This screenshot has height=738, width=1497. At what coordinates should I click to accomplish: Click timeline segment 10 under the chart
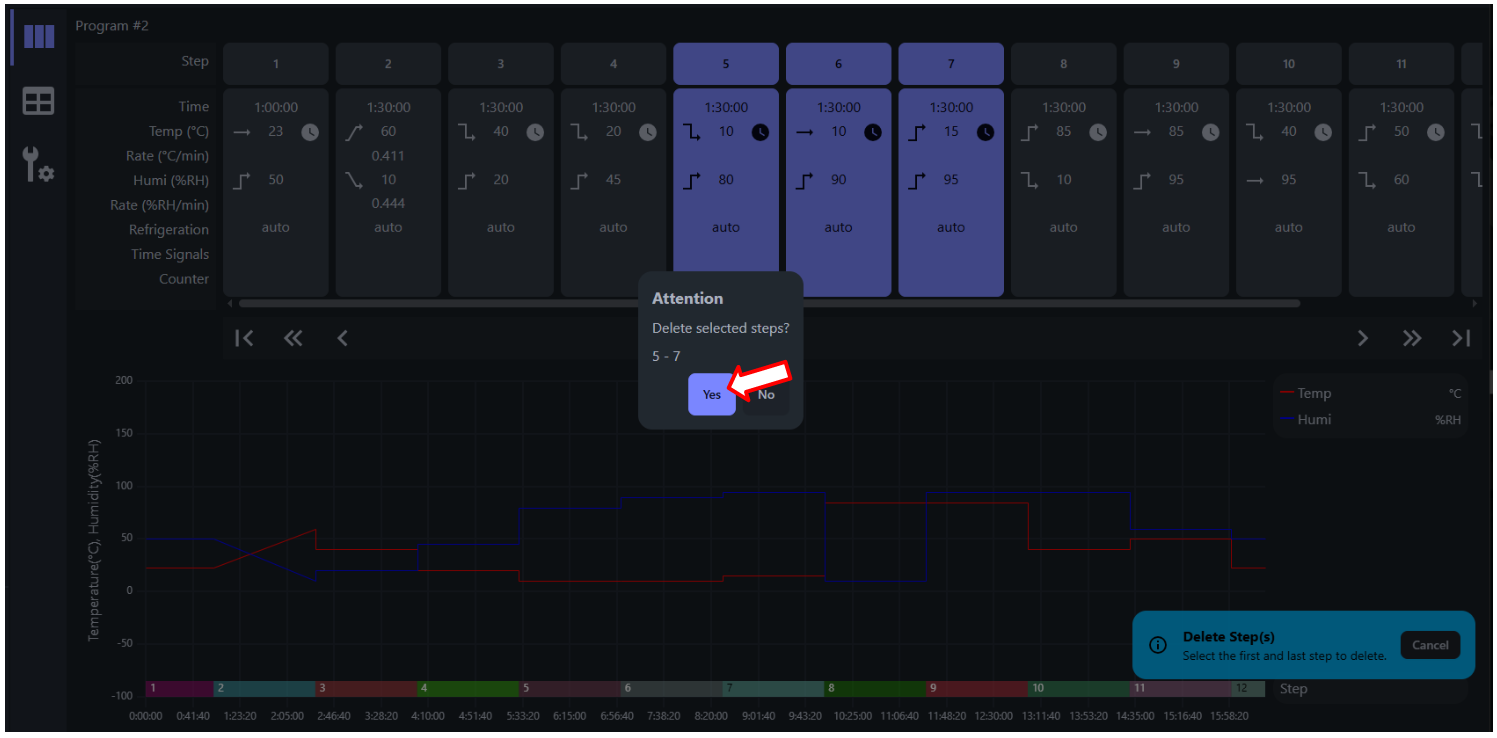[x=1078, y=689]
